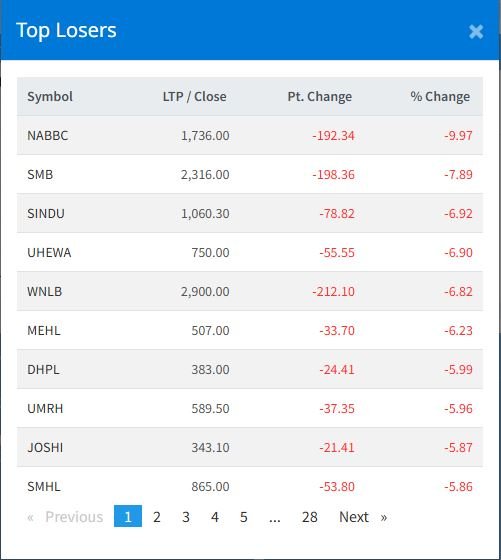Select the SINDU symbol
Image resolution: width=501 pixels, height=560 pixels.
[x=46, y=214]
